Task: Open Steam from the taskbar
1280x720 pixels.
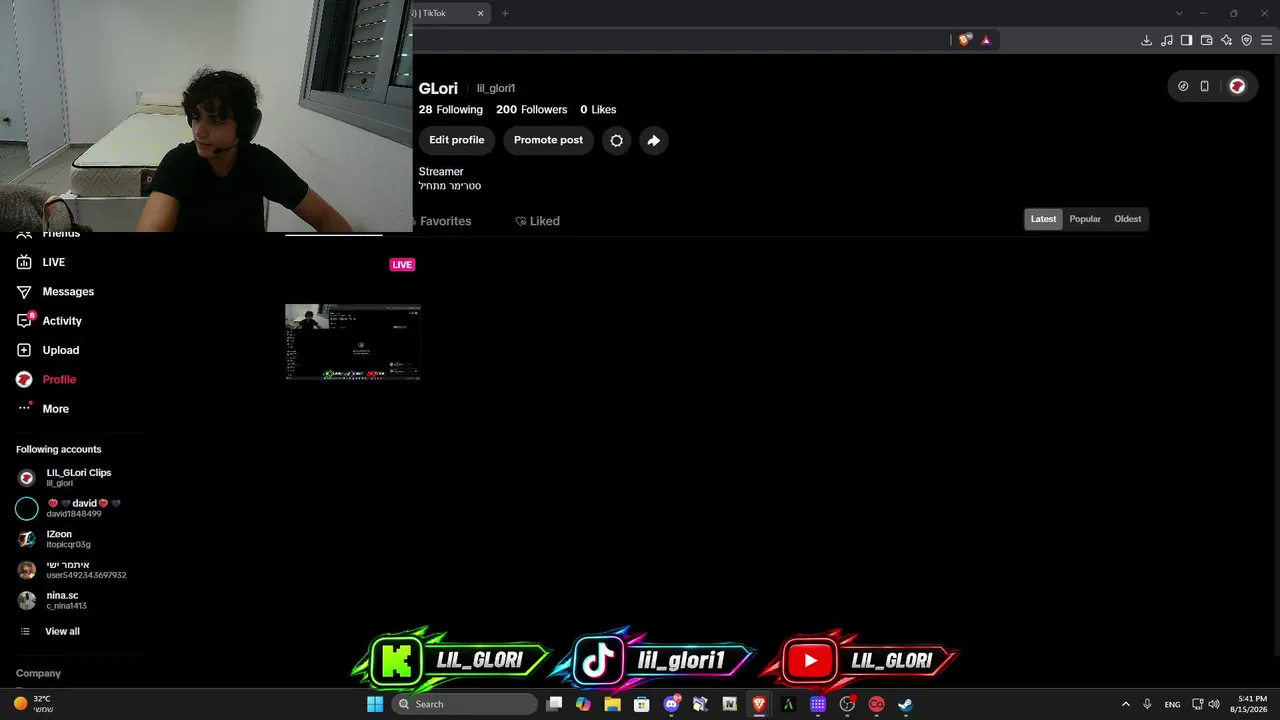Action: click(905, 704)
